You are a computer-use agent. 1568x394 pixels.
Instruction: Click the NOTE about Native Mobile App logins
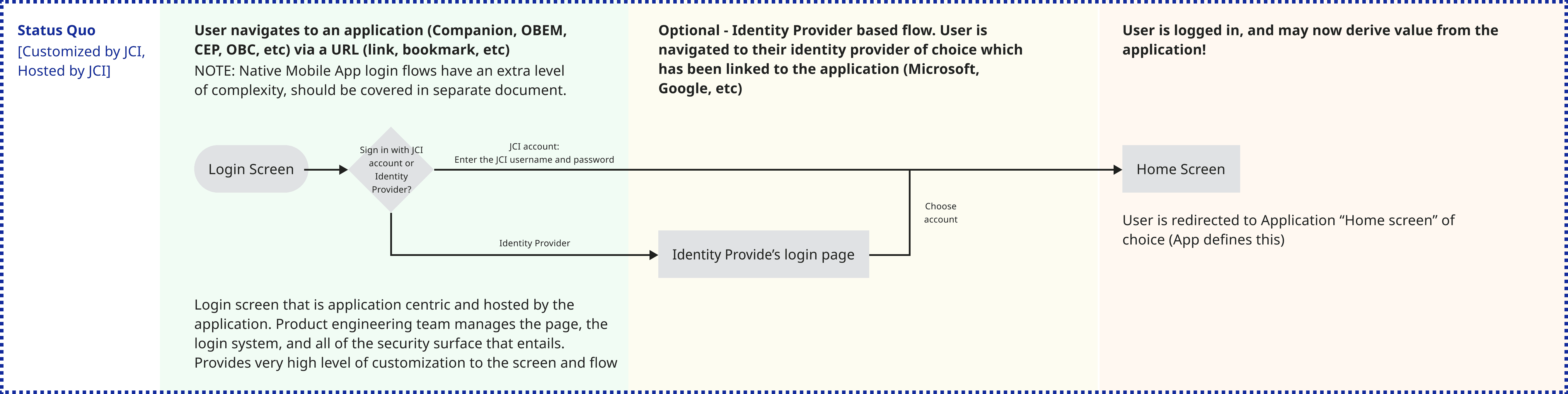coord(381,80)
